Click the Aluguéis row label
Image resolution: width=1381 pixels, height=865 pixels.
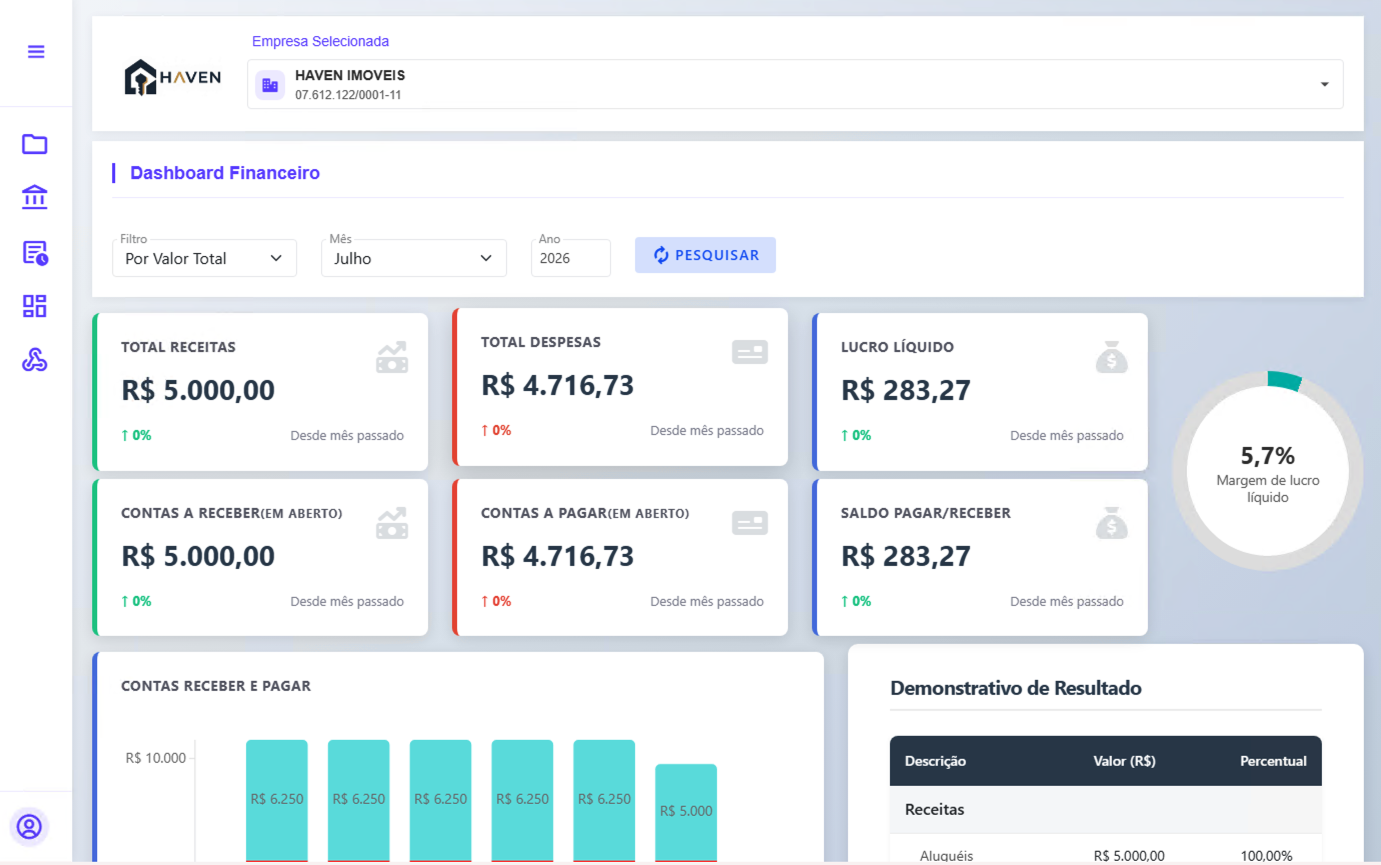click(946, 856)
